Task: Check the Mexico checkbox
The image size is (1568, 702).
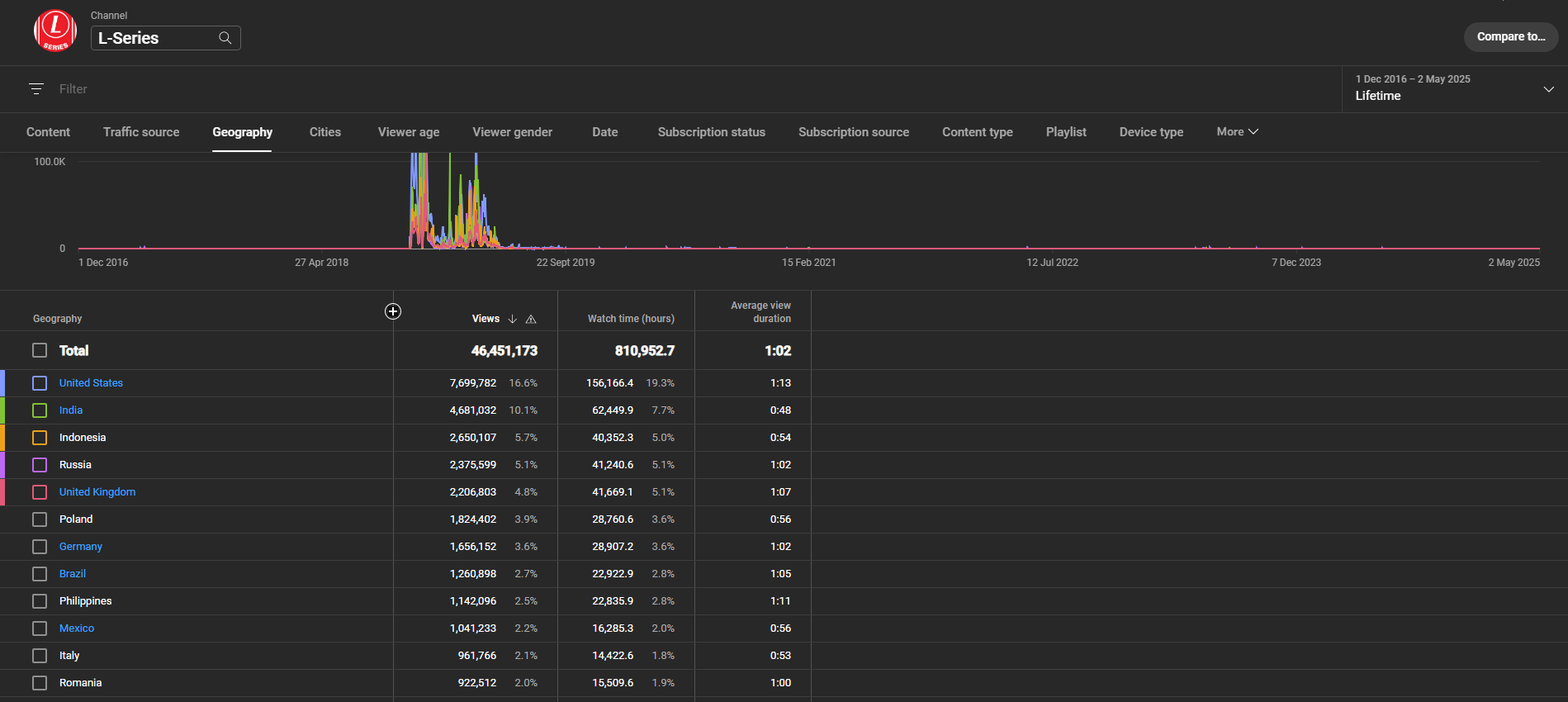Action: (x=40, y=628)
